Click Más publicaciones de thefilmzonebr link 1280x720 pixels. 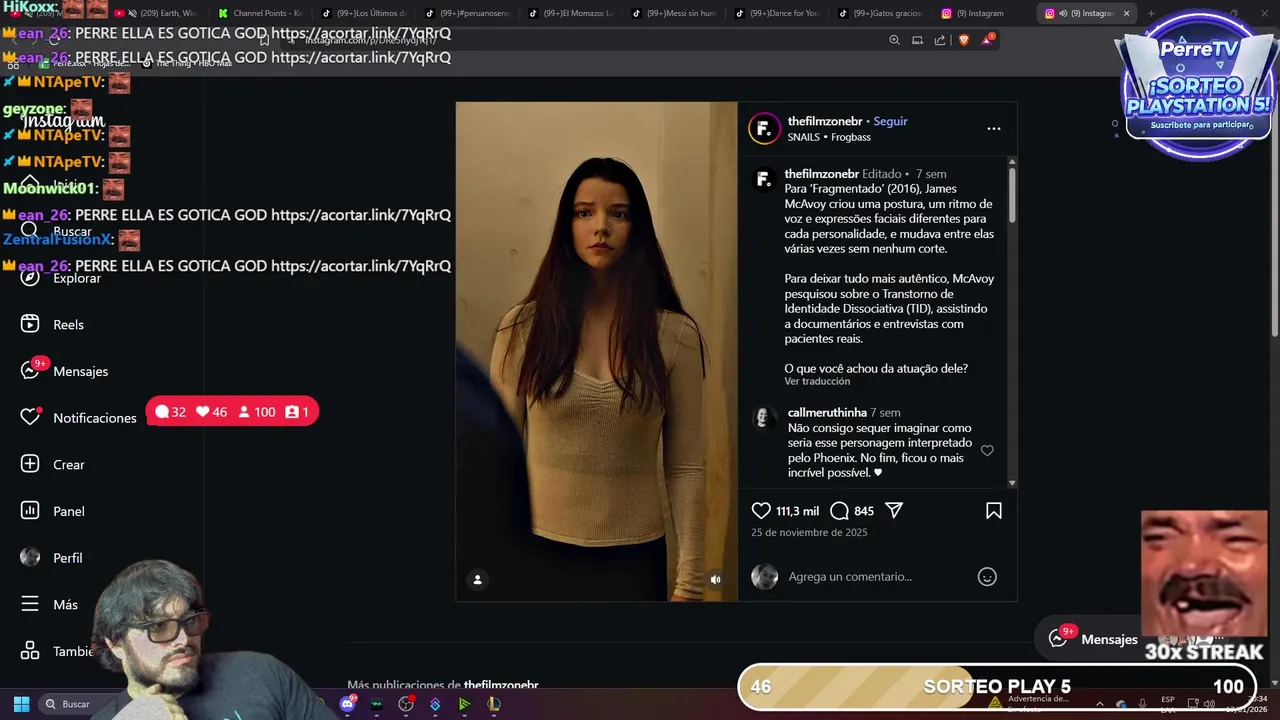pyautogui.click(x=443, y=685)
